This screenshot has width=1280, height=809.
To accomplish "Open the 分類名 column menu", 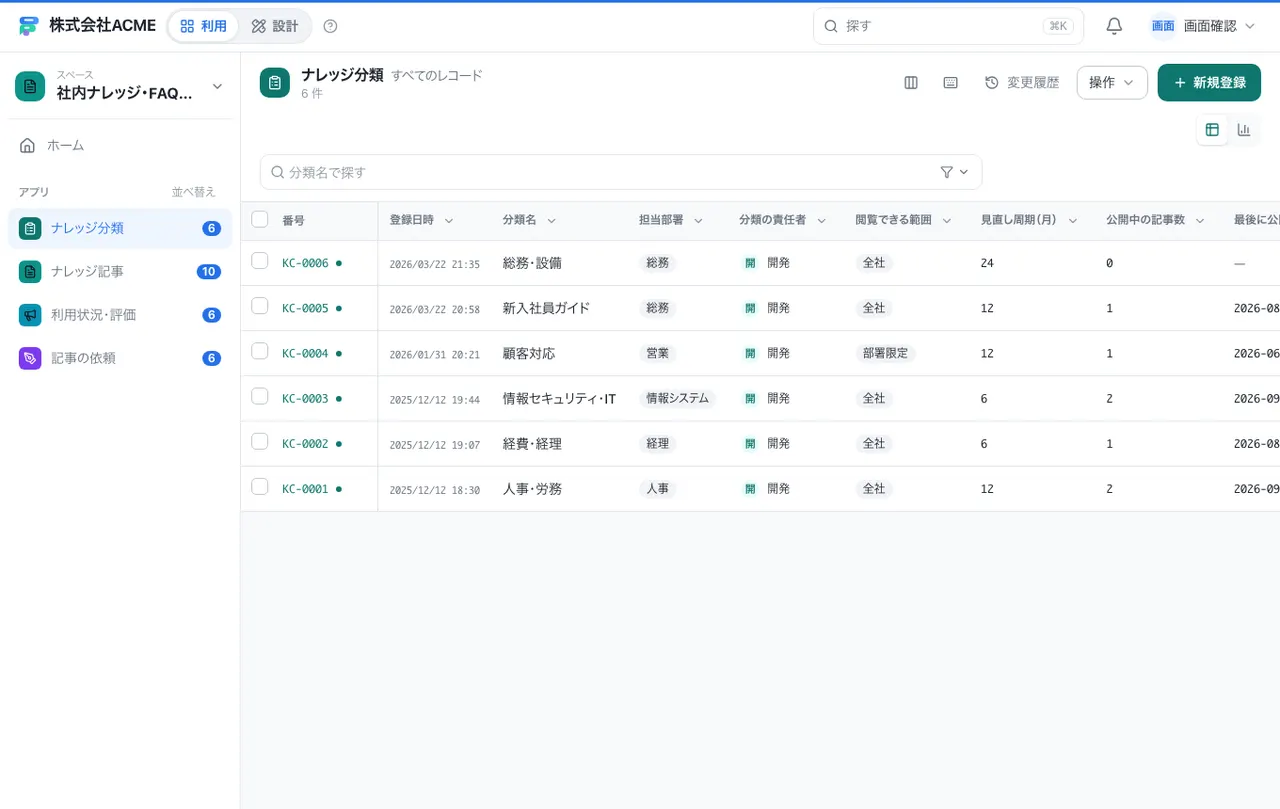I will 551,220.
